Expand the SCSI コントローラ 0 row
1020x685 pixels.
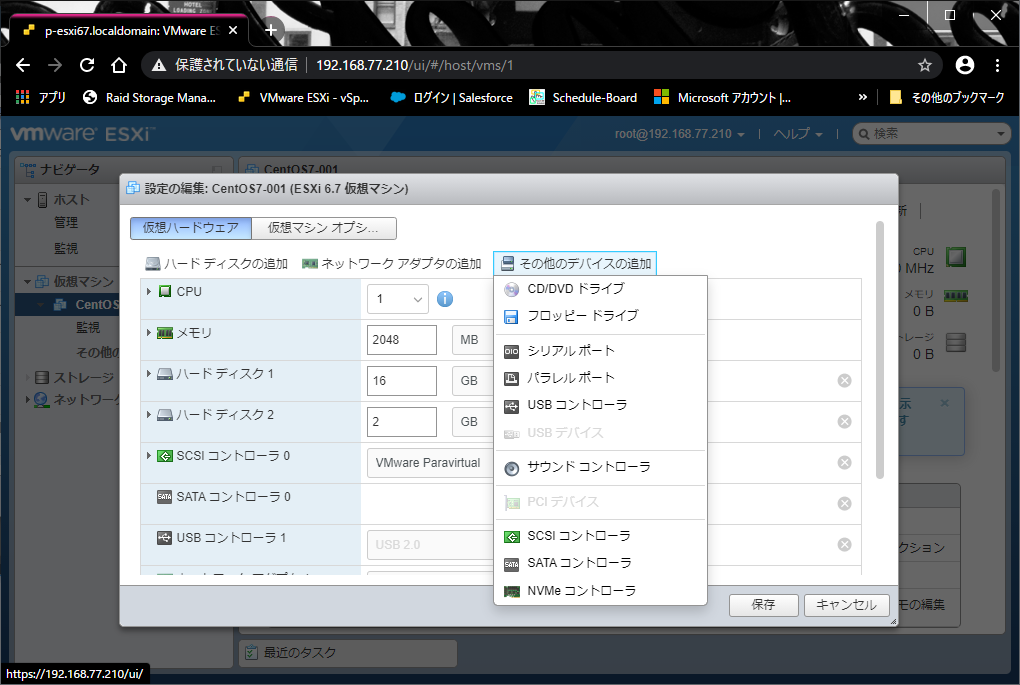(149, 455)
